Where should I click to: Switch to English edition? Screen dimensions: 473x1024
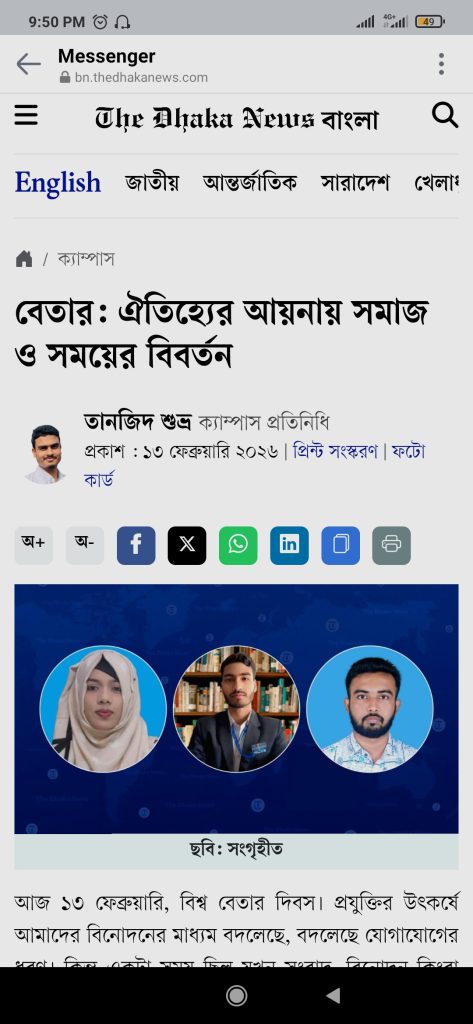pos(57,183)
